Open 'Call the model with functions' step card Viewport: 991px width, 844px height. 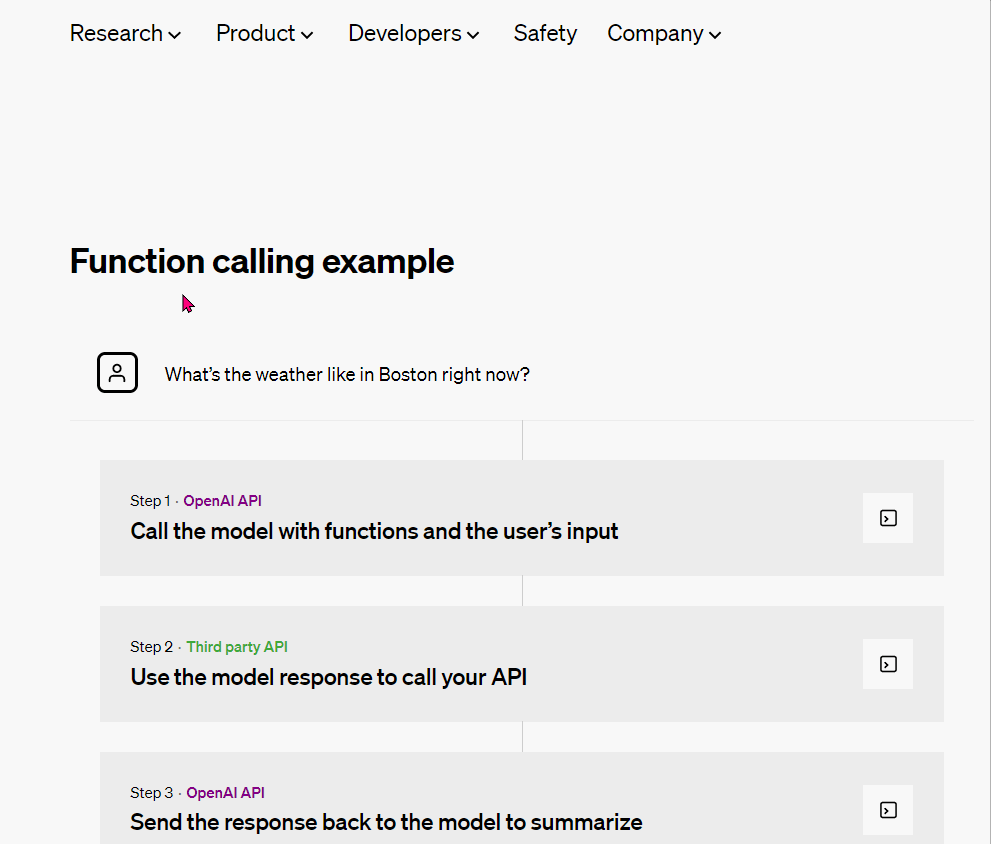522,518
